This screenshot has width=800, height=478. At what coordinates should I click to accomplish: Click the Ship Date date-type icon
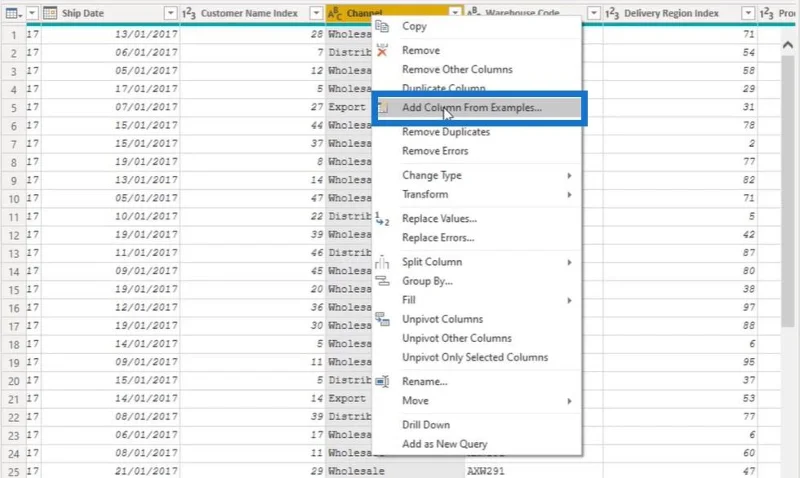pos(50,13)
